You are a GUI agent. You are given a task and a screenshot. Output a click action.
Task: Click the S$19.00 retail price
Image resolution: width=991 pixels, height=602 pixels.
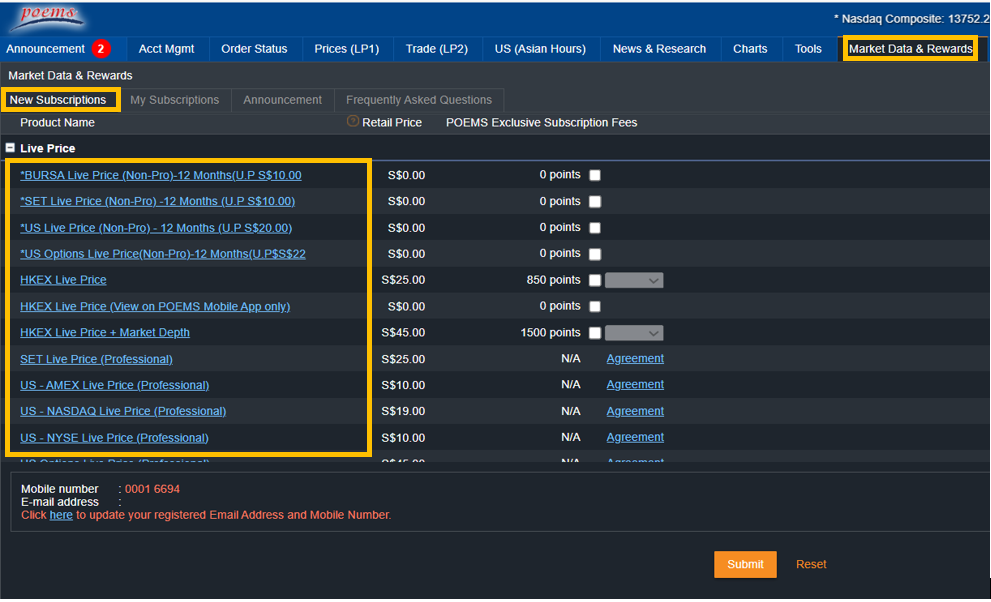pyautogui.click(x=403, y=411)
